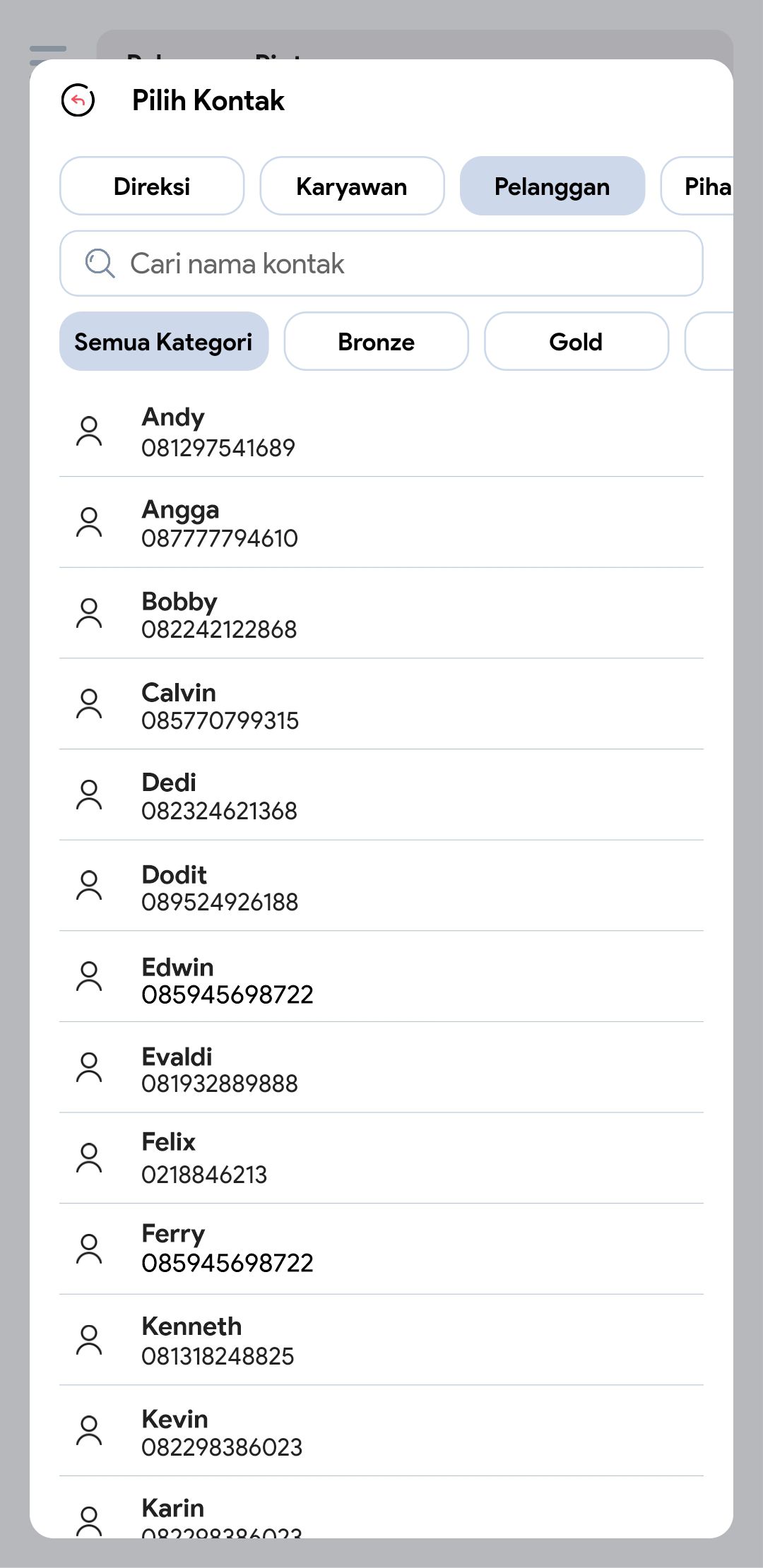Focus the Cari nama kontak search field
The image size is (763, 1568).
coord(396,263)
